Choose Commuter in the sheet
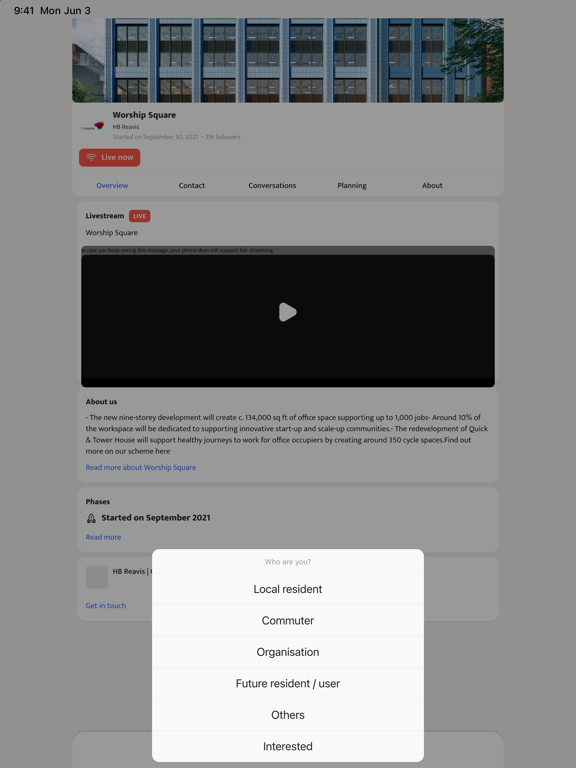This screenshot has height=768, width=576. tap(288, 621)
